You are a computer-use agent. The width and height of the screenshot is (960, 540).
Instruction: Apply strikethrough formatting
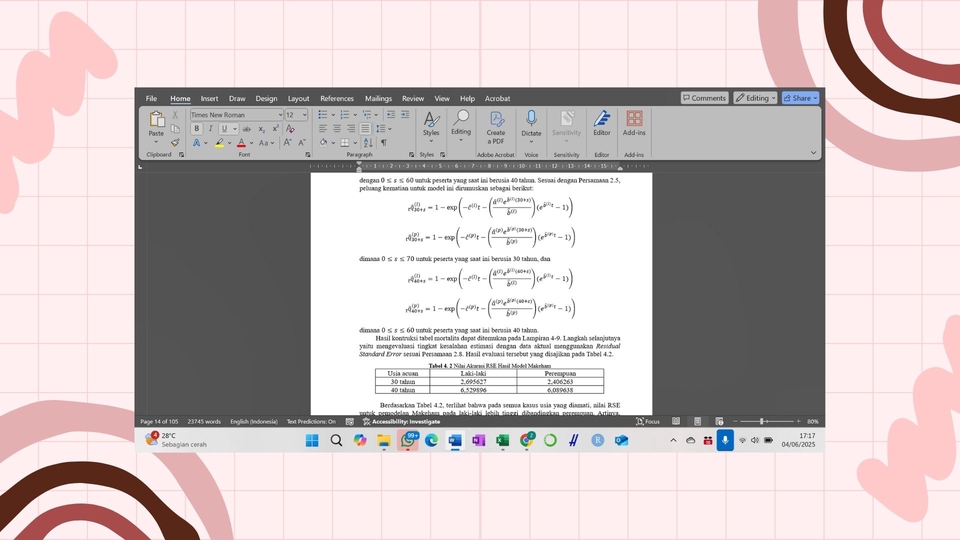247,129
